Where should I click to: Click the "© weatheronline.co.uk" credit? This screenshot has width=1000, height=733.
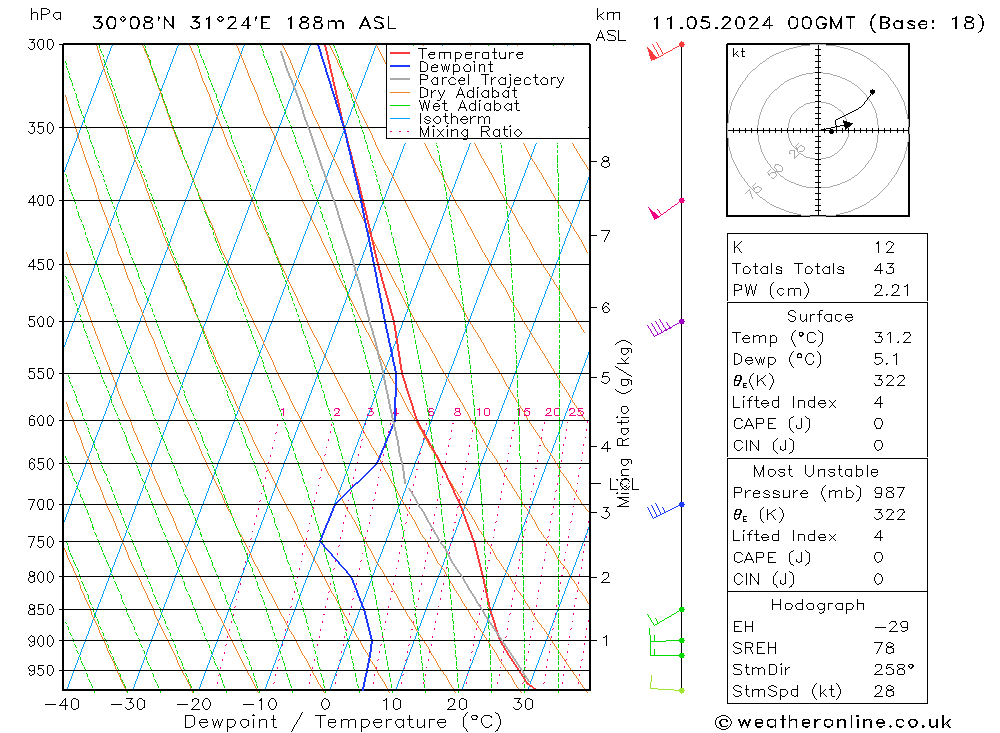833,722
